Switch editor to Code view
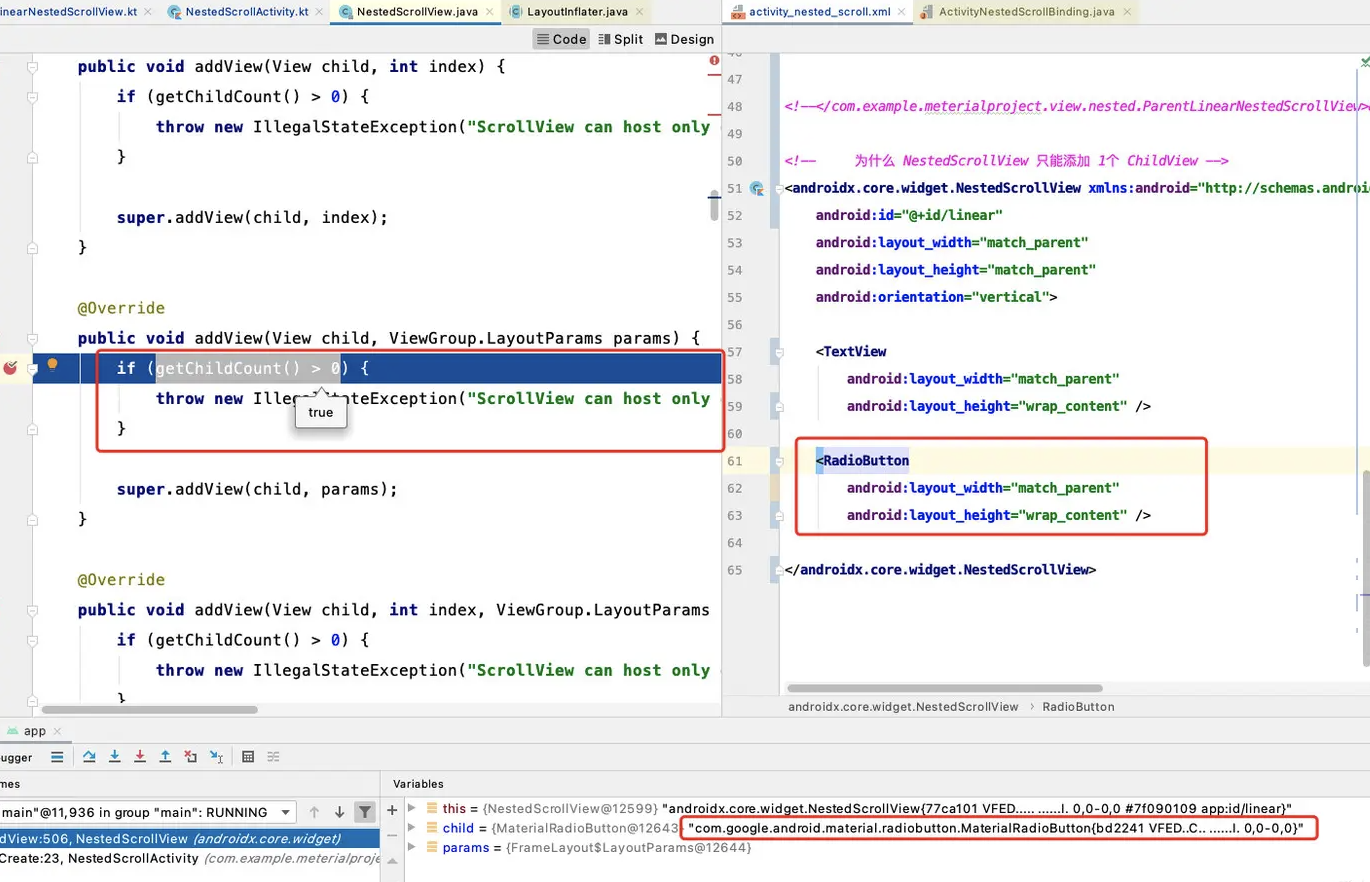 pos(562,39)
